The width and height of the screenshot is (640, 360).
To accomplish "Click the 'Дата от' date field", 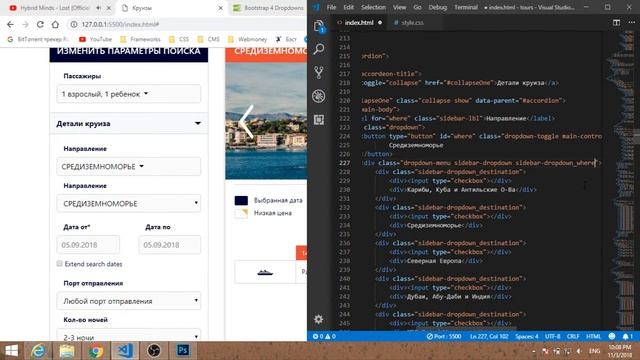I will point(88,245).
